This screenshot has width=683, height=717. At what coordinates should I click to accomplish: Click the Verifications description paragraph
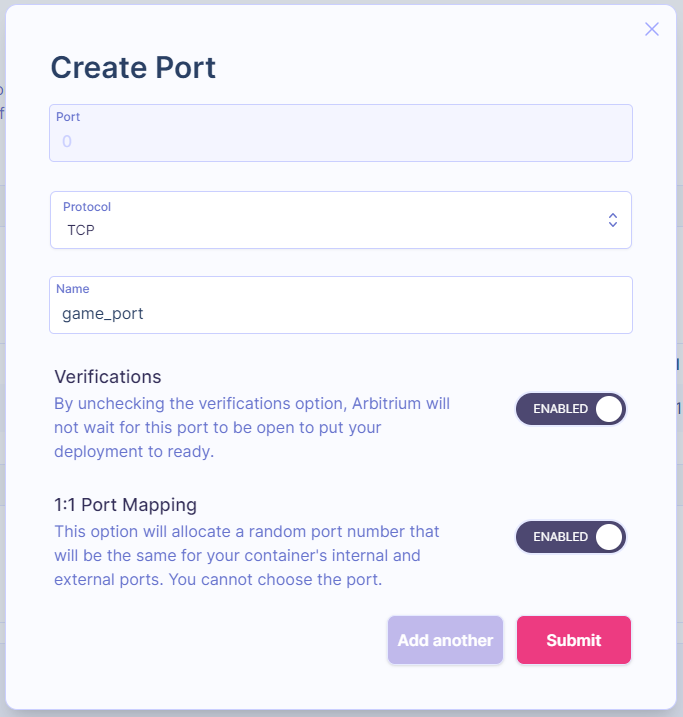tap(252, 428)
